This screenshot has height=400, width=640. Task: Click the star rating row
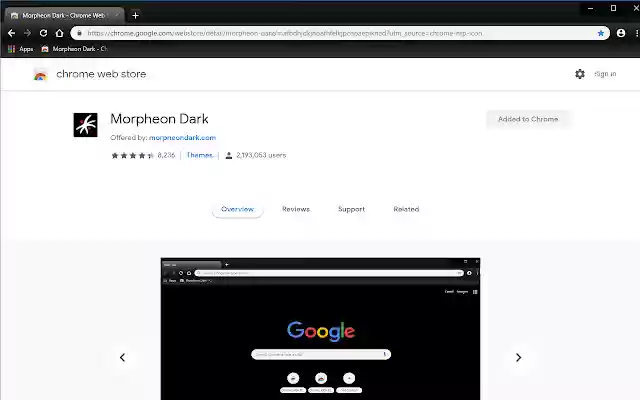(x=132, y=156)
